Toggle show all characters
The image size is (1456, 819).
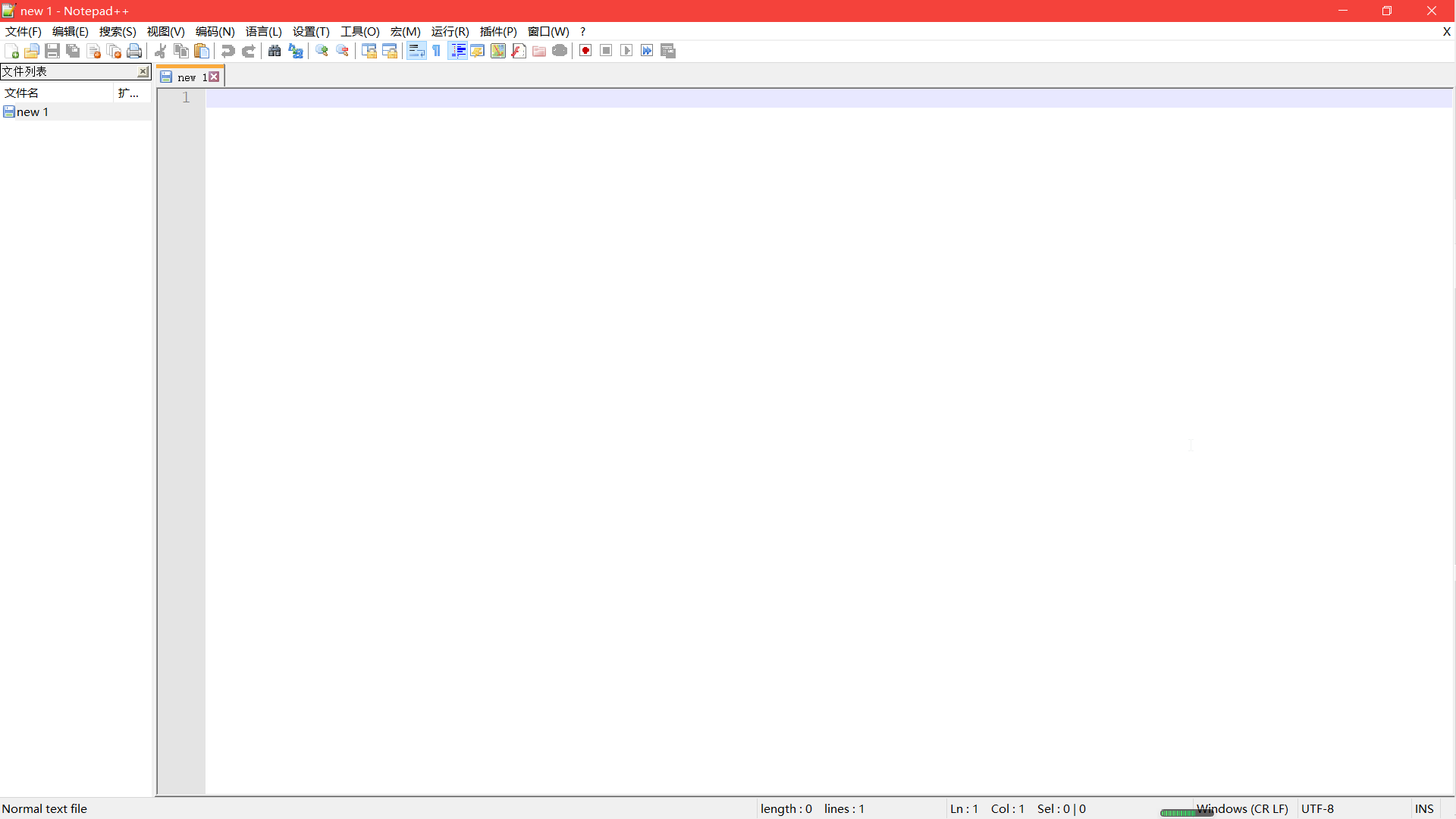point(436,51)
